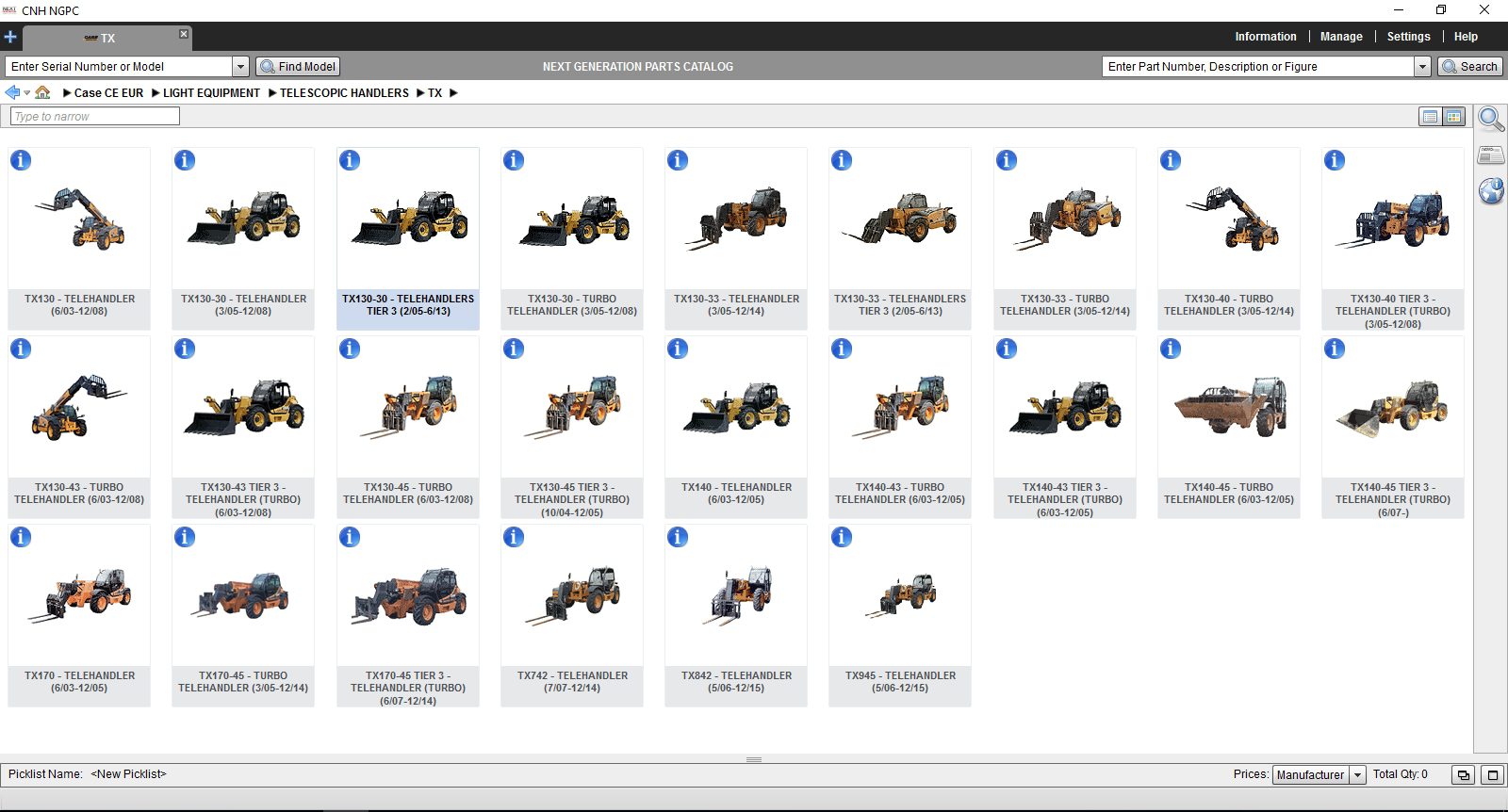Click the picklist panel splitter handle
The height and width of the screenshot is (812, 1508).
click(754, 759)
